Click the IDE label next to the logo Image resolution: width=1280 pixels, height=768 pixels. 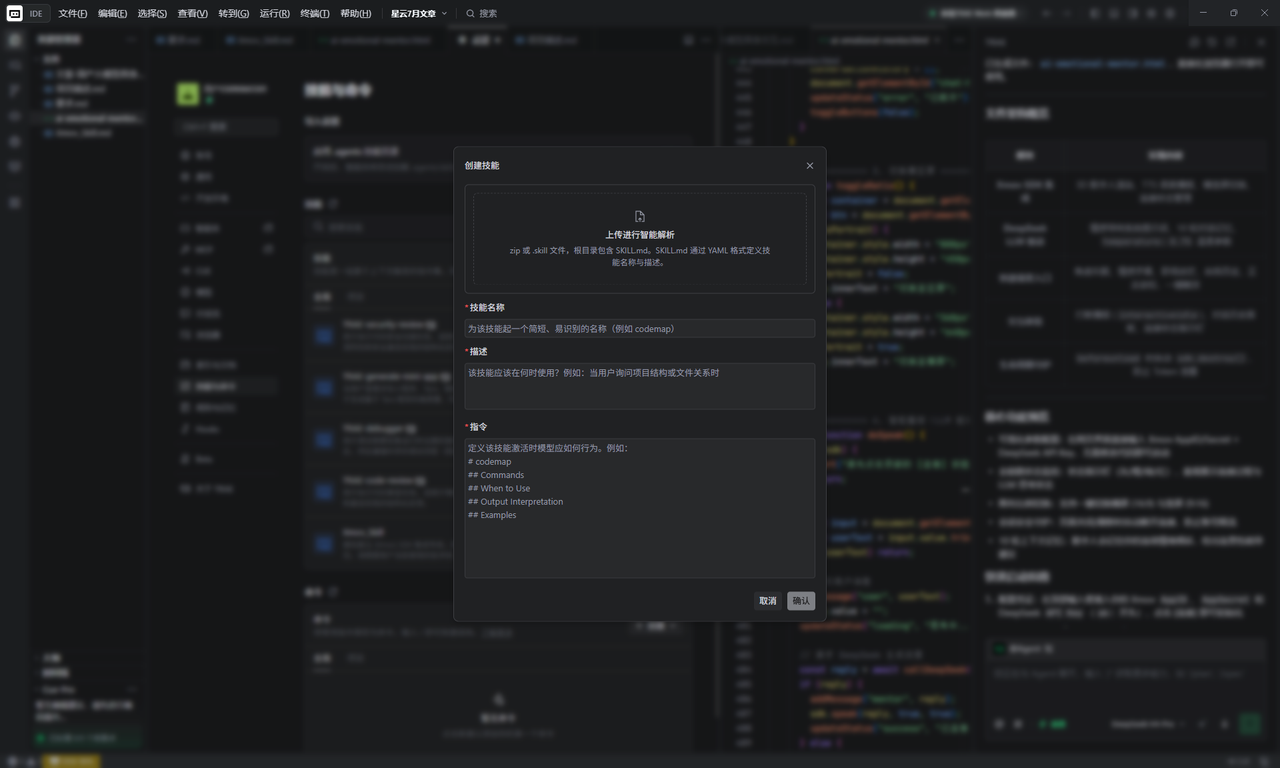pyautogui.click(x=36, y=14)
